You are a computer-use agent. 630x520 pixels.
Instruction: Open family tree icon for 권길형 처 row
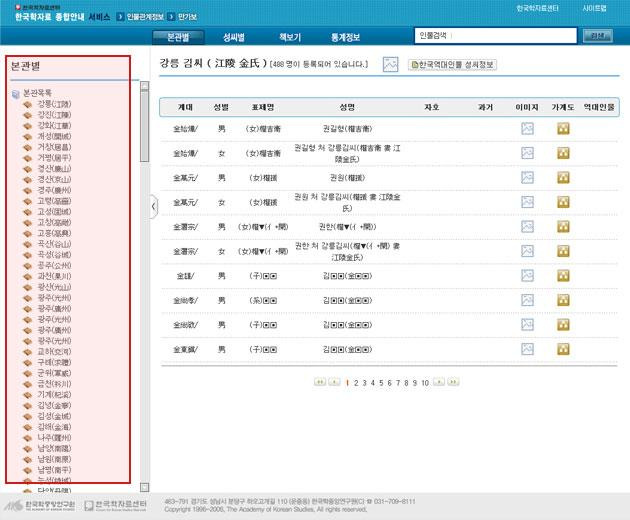click(x=563, y=153)
